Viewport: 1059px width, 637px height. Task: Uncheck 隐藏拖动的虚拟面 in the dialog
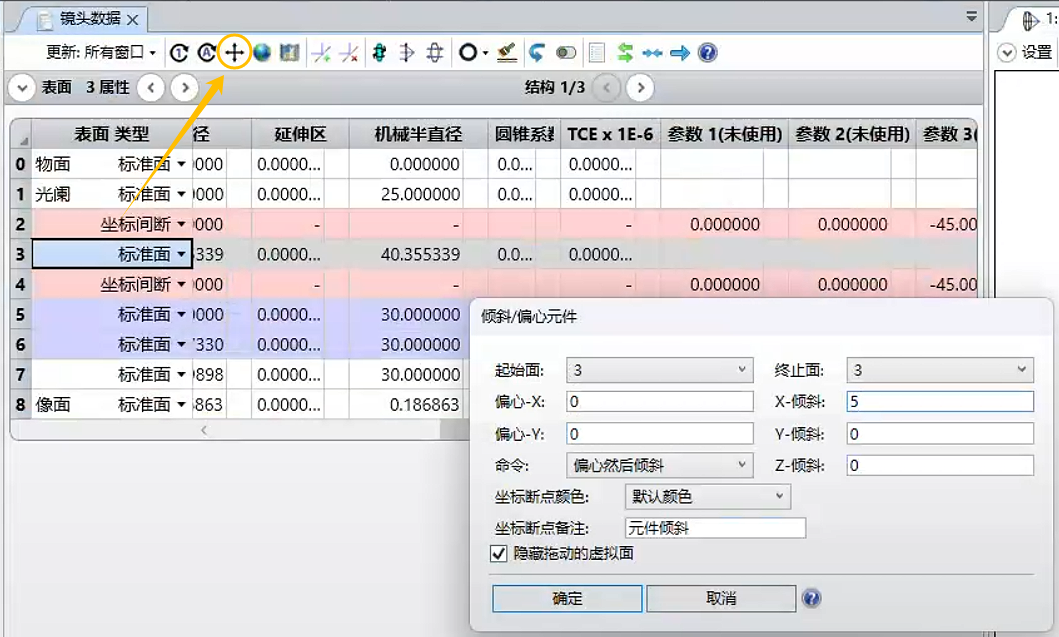[x=497, y=554]
